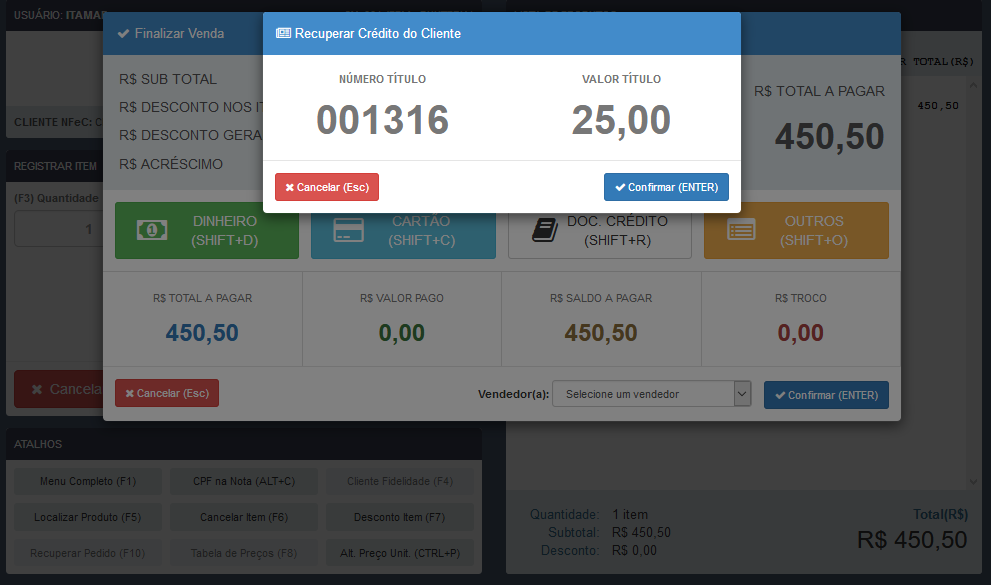
Task: Choose Dinheiro payment method
Action: pos(207,231)
